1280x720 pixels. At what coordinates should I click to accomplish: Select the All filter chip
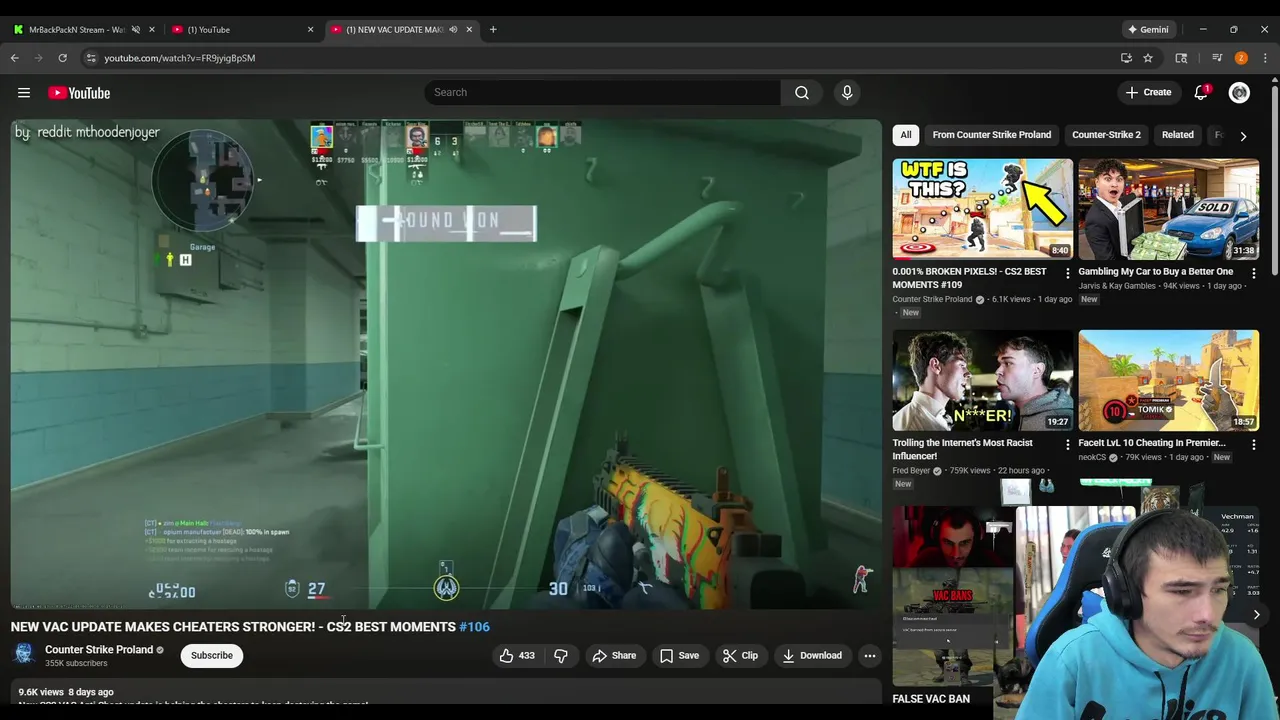pyautogui.click(x=906, y=135)
